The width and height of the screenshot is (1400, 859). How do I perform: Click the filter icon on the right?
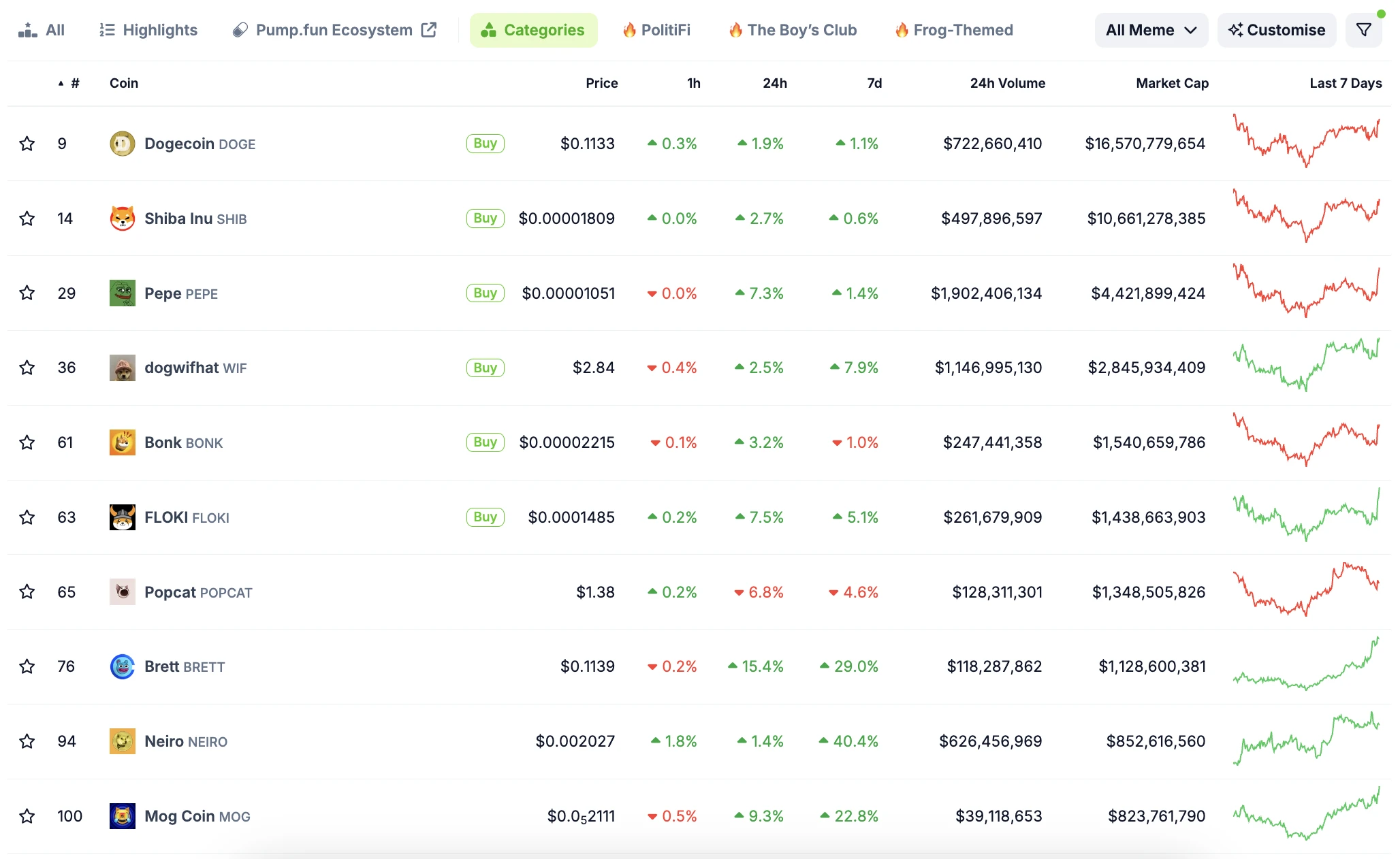(x=1364, y=30)
